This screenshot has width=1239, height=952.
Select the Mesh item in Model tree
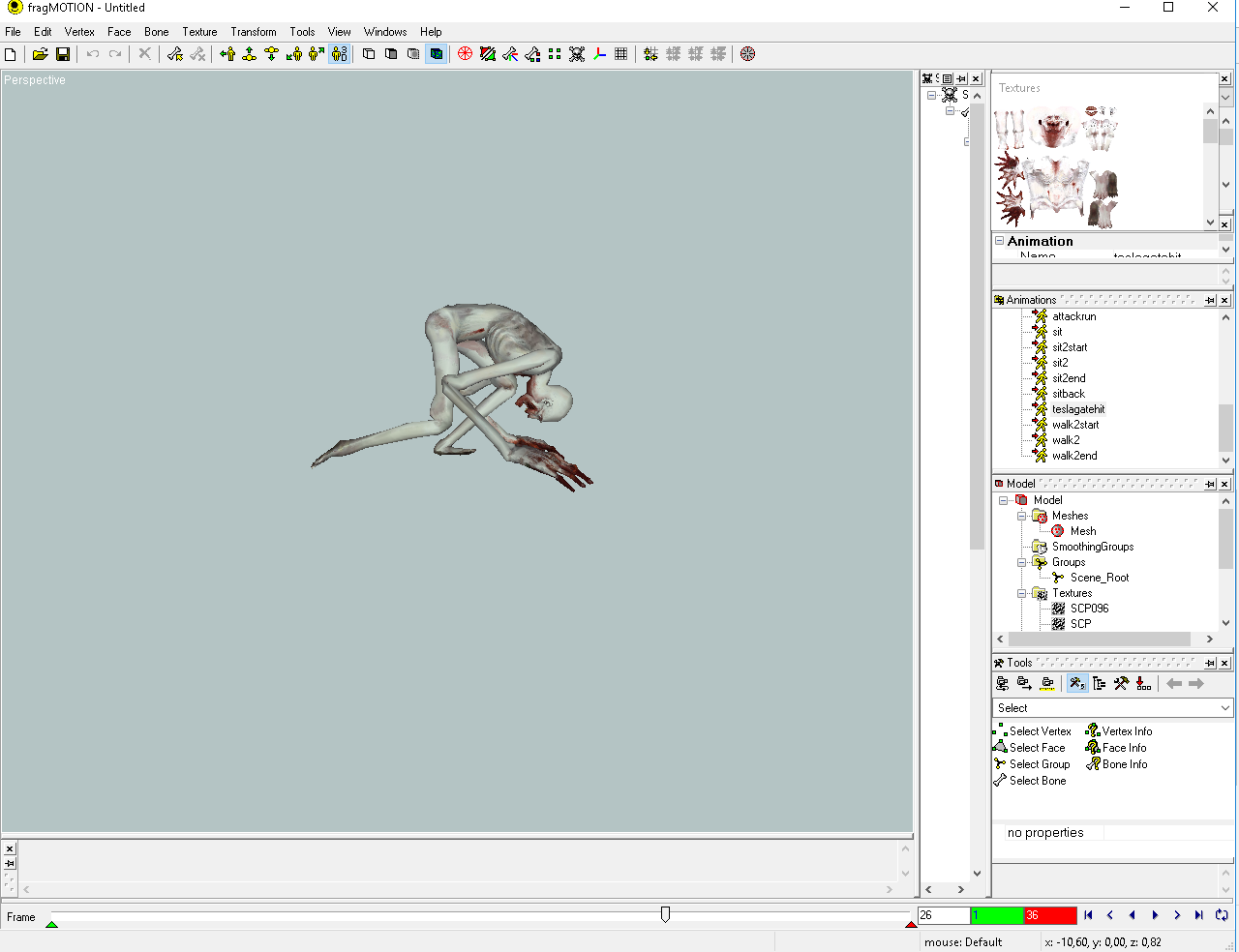click(x=1083, y=531)
